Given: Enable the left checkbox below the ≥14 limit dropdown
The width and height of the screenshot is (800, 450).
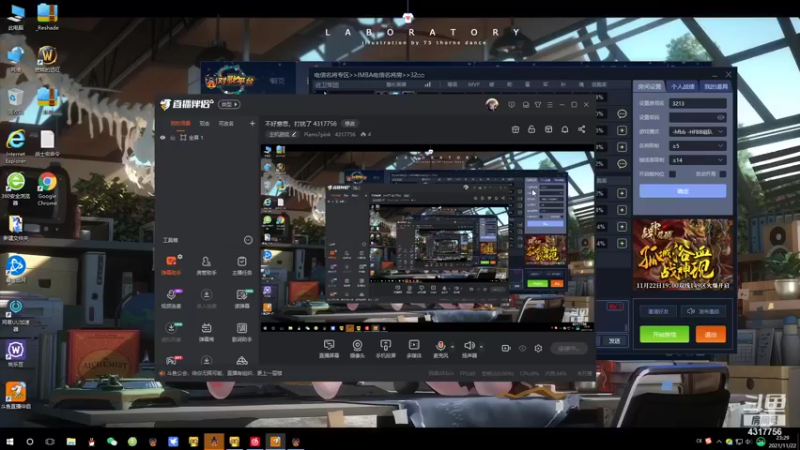Looking at the screenshot, I should tap(672, 174).
